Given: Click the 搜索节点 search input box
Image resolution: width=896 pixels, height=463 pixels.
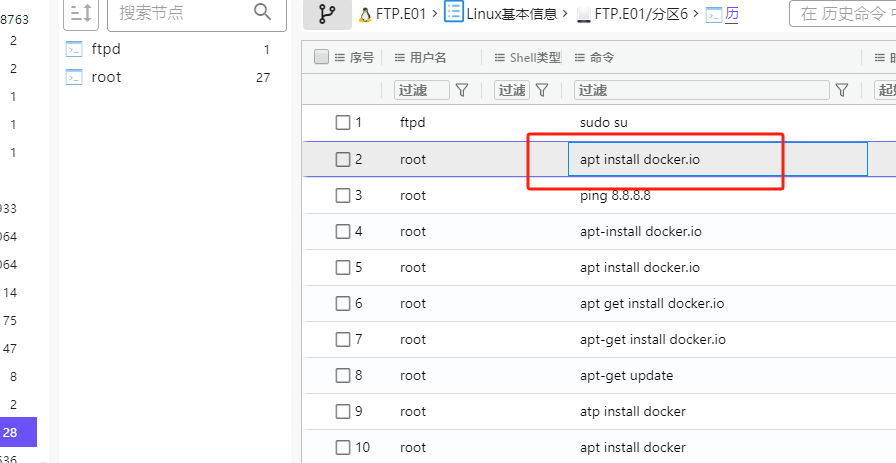Looking at the screenshot, I should tap(180, 13).
